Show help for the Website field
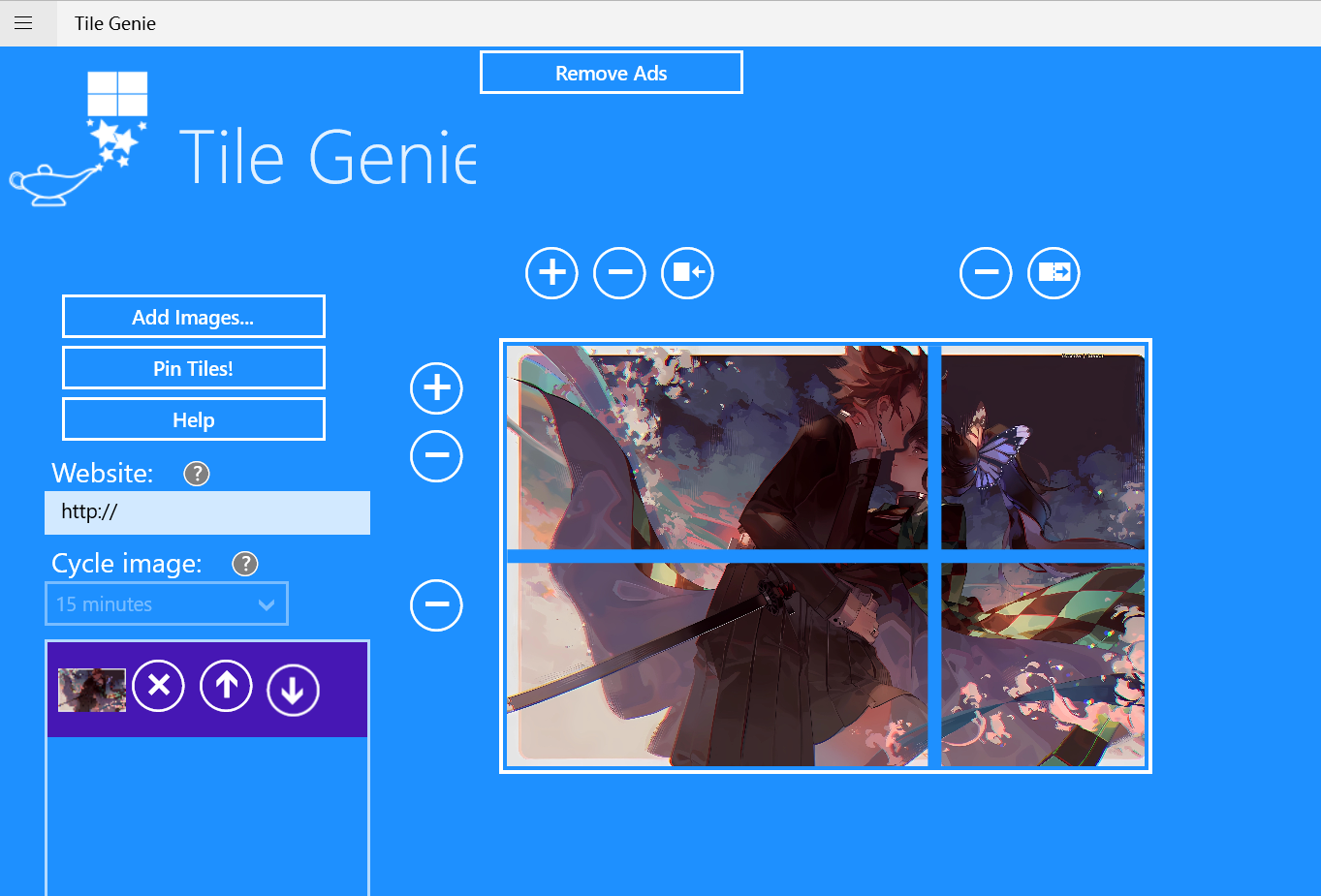 point(197,474)
